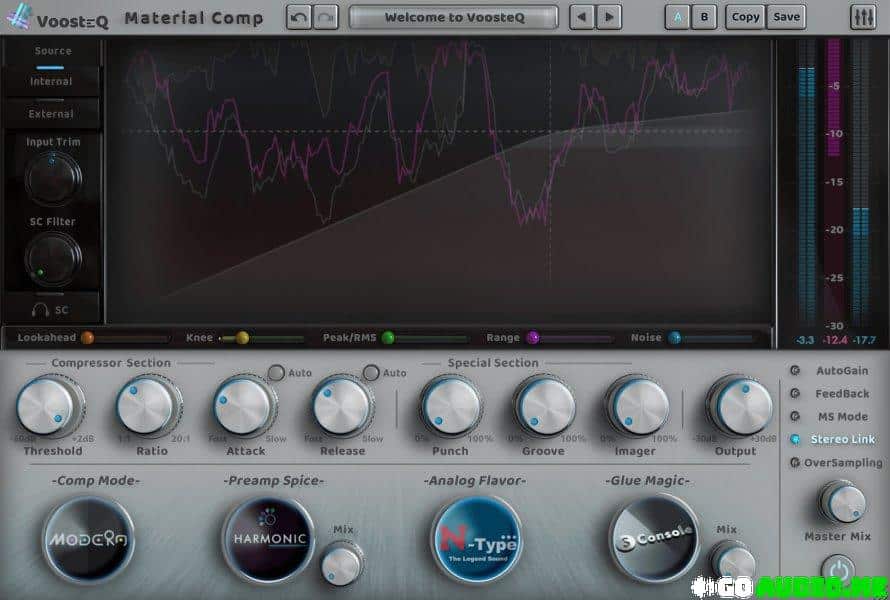
Task: Click the Glue Magic Mix knob
Action: point(733,563)
